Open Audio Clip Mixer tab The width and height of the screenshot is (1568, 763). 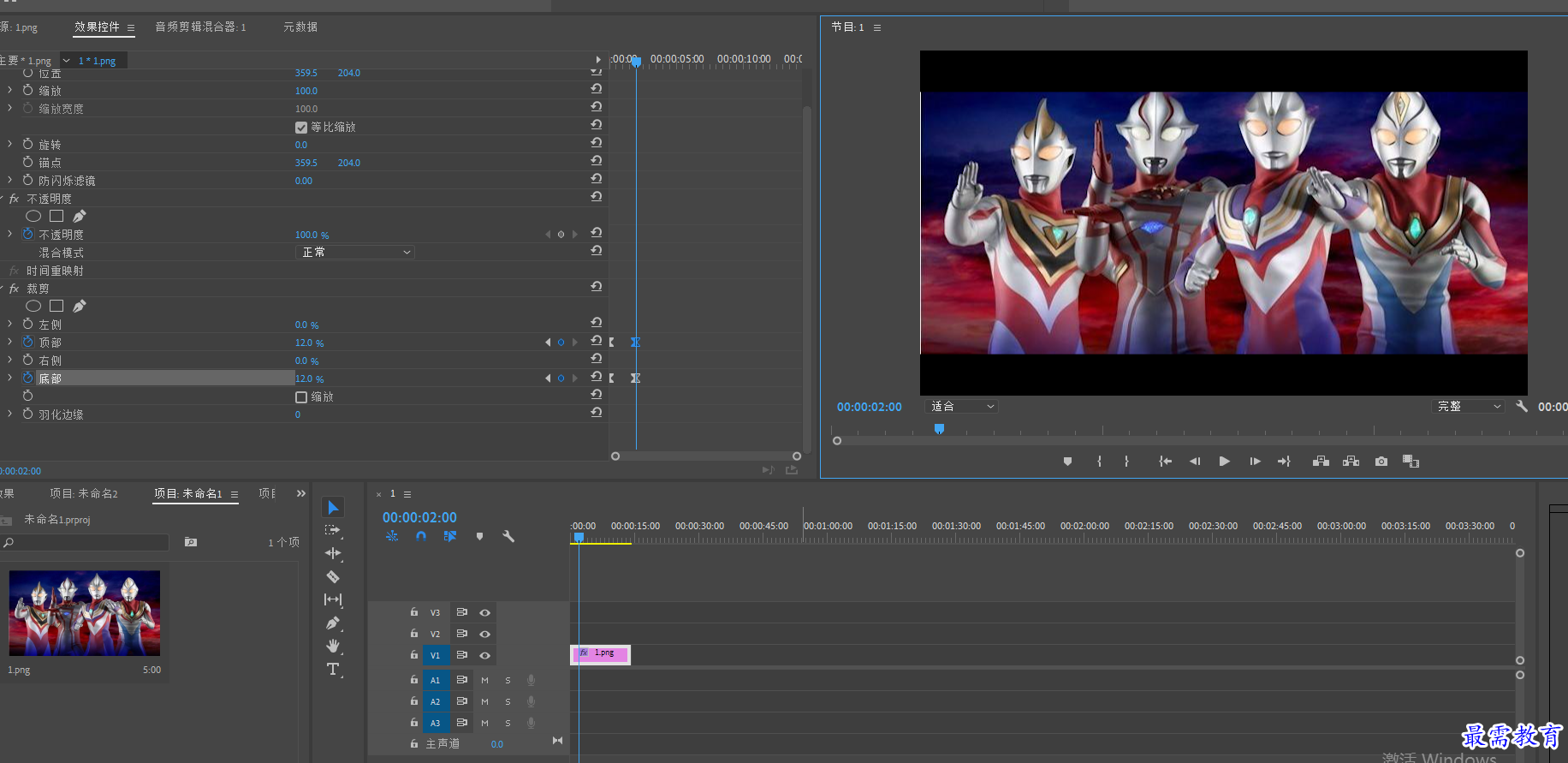point(200,27)
